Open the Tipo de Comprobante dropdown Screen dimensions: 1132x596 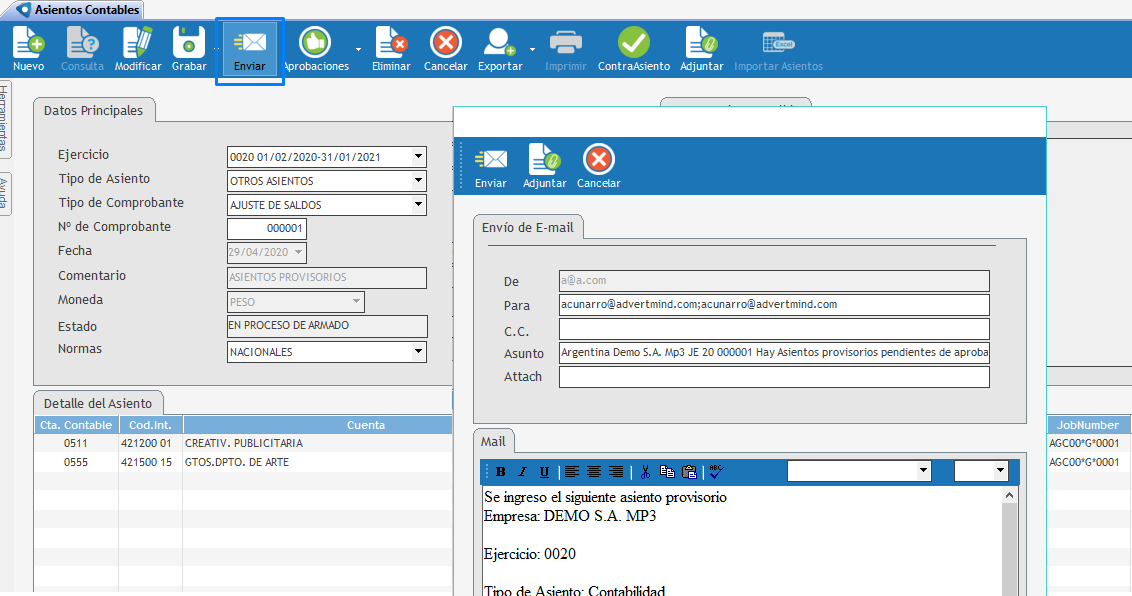pos(419,205)
